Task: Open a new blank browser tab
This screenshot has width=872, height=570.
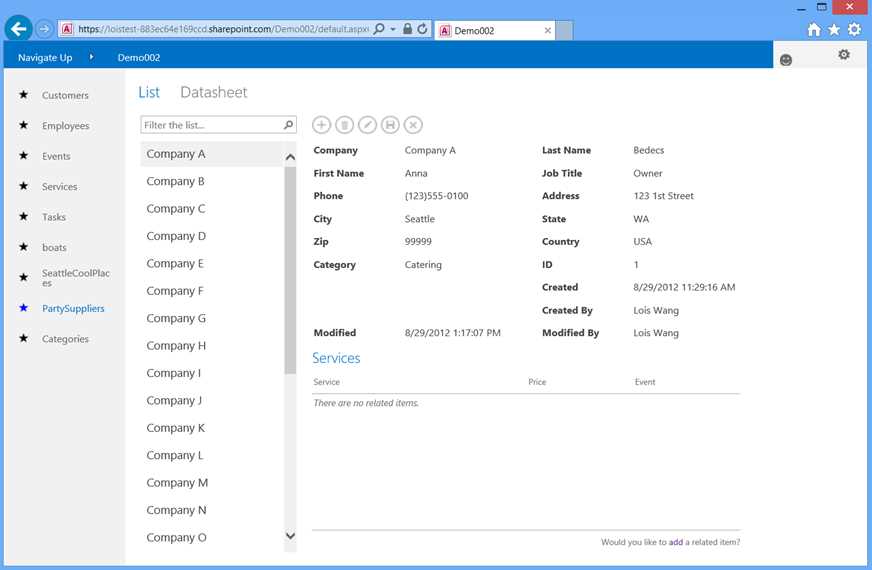Action: pyautogui.click(x=564, y=31)
